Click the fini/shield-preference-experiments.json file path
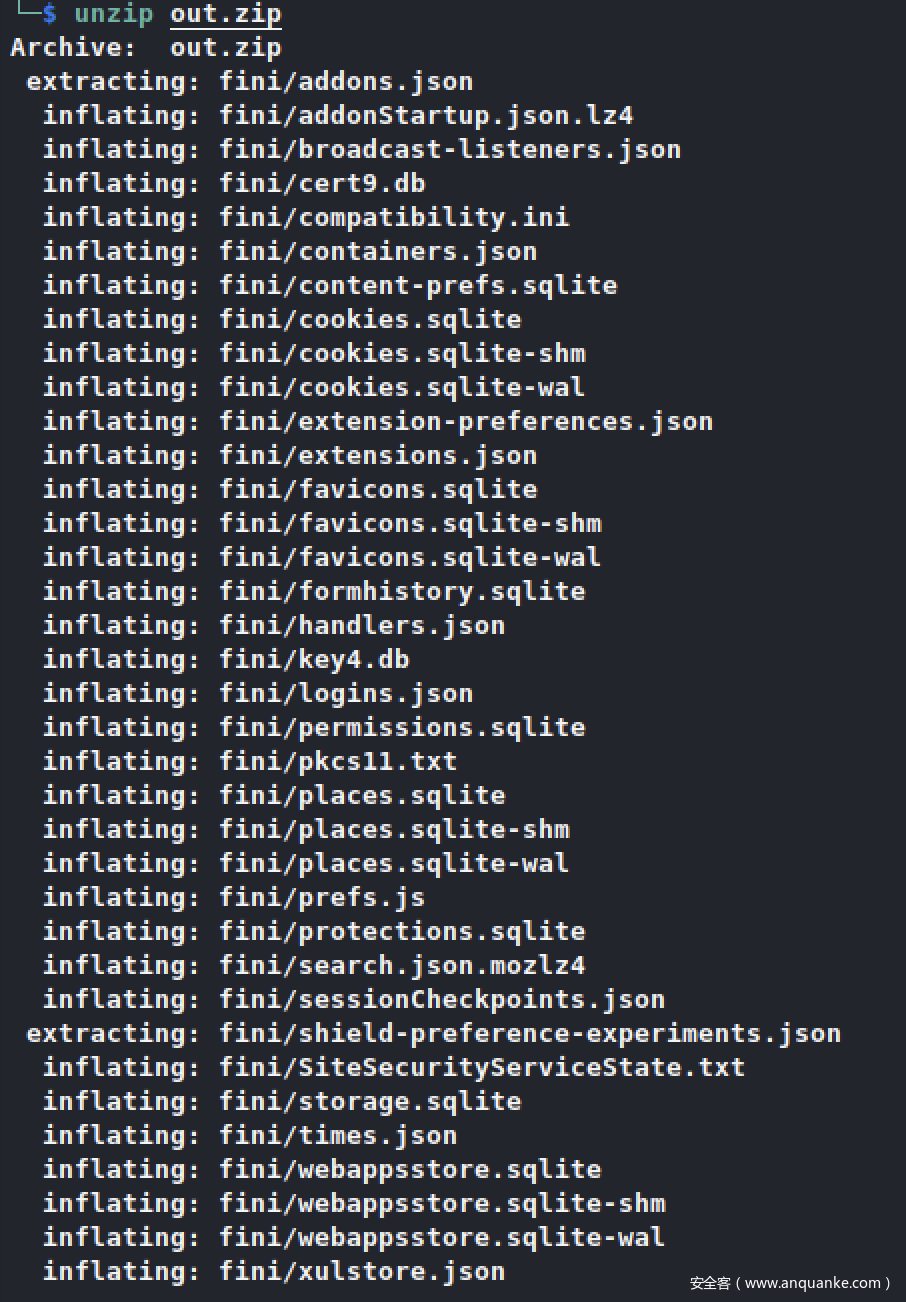This screenshot has height=1302, width=906. coord(530,1033)
